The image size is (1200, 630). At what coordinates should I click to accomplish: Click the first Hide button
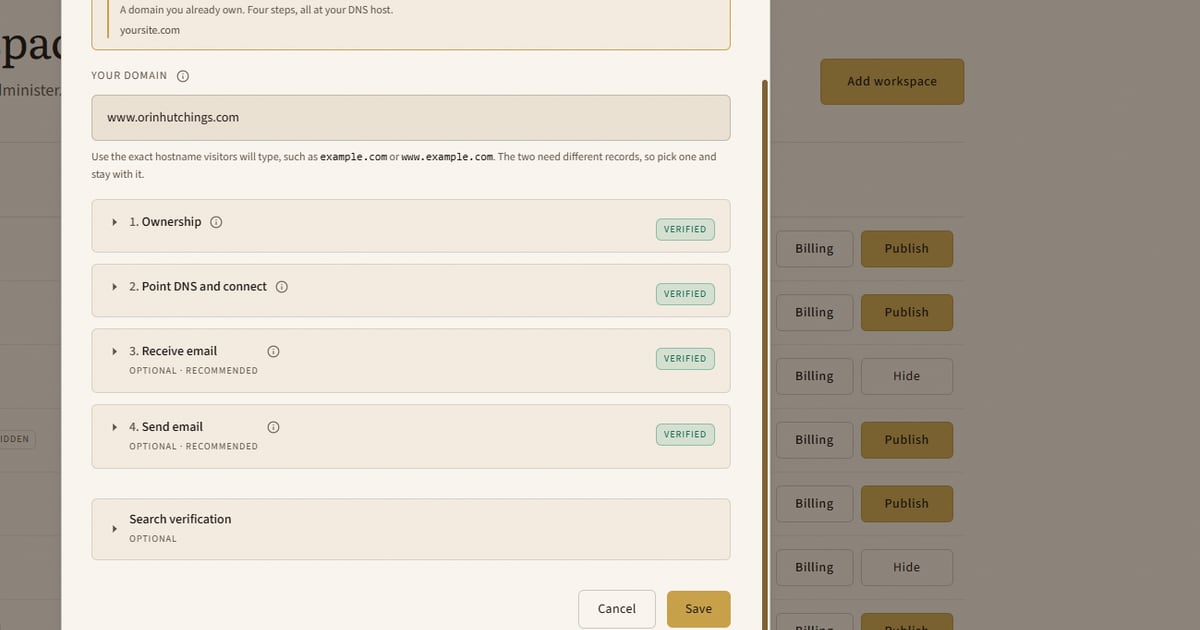tap(907, 376)
